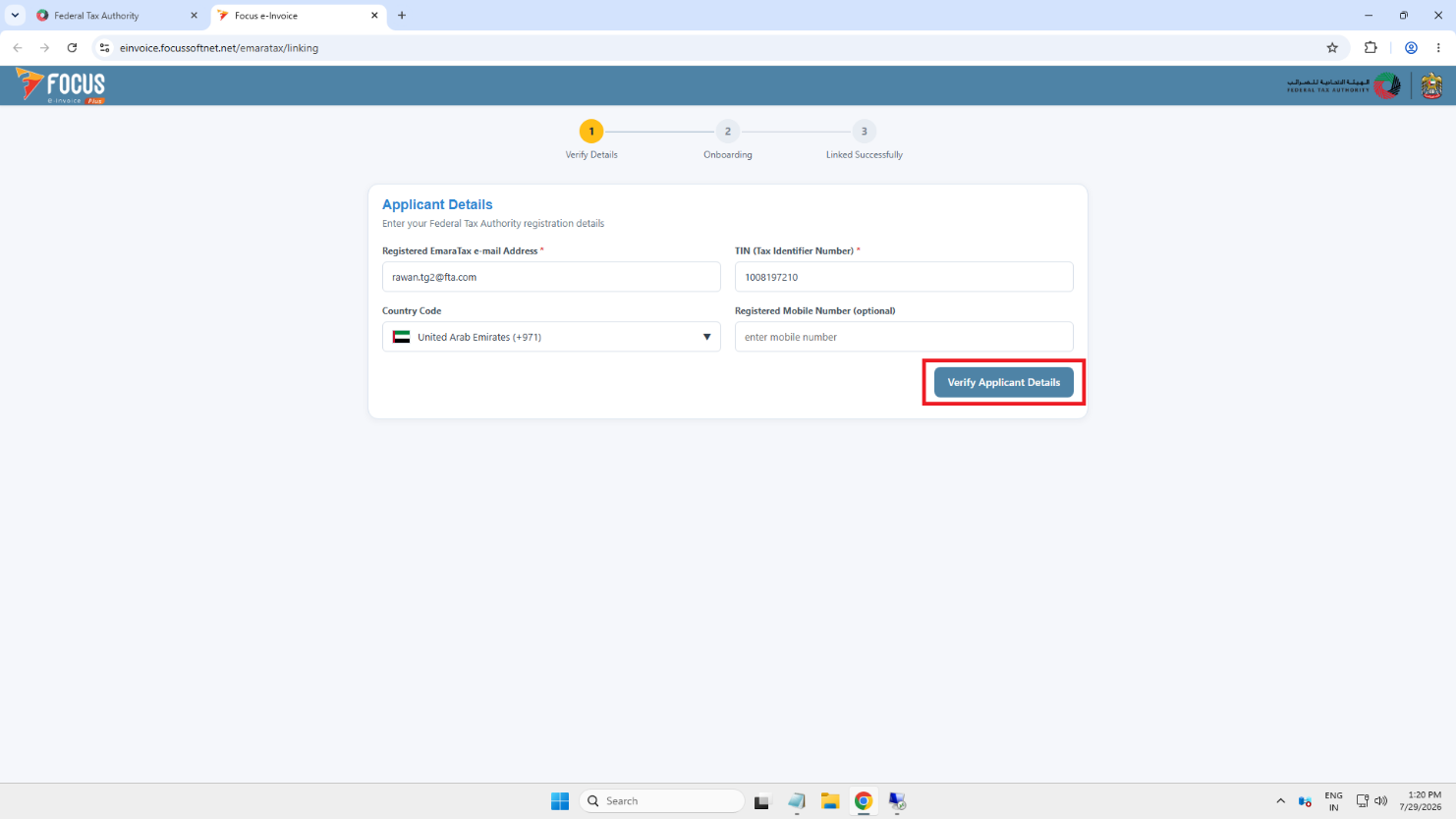Open the tab search dropdown in Chrome
This screenshot has width=1456, height=819.
point(15,16)
